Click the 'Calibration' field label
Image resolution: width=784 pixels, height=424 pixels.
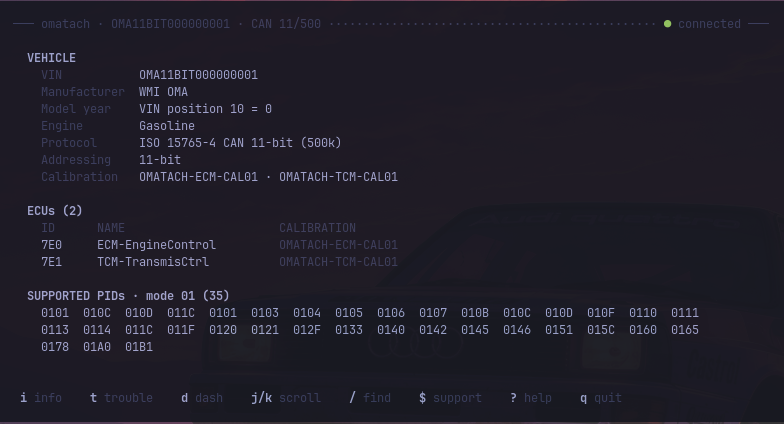pyautogui.click(x=80, y=177)
